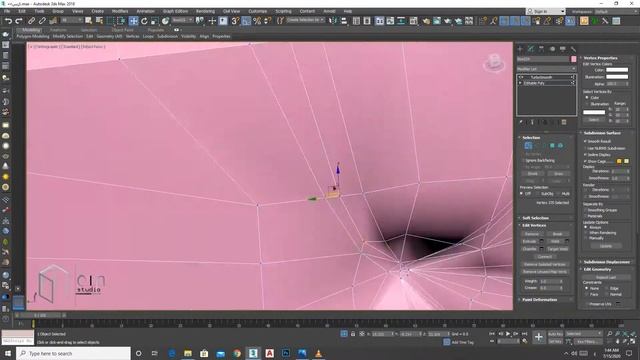640x360 pixels.
Task: Open the Create command panel tab
Action: pyautogui.click(x=520, y=49)
